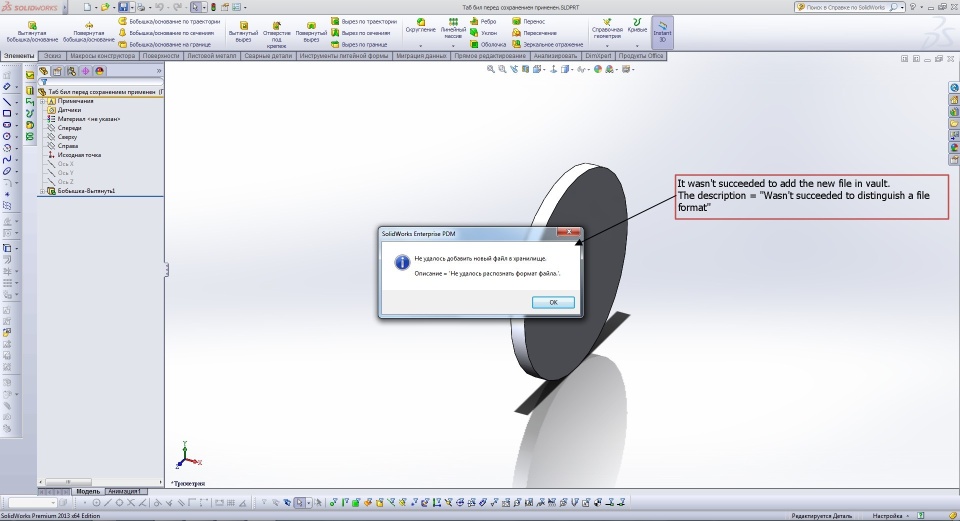The height and width of the screenshot is (521, 960).
Task: Click Вырез на границе
Action: (359, 44)
